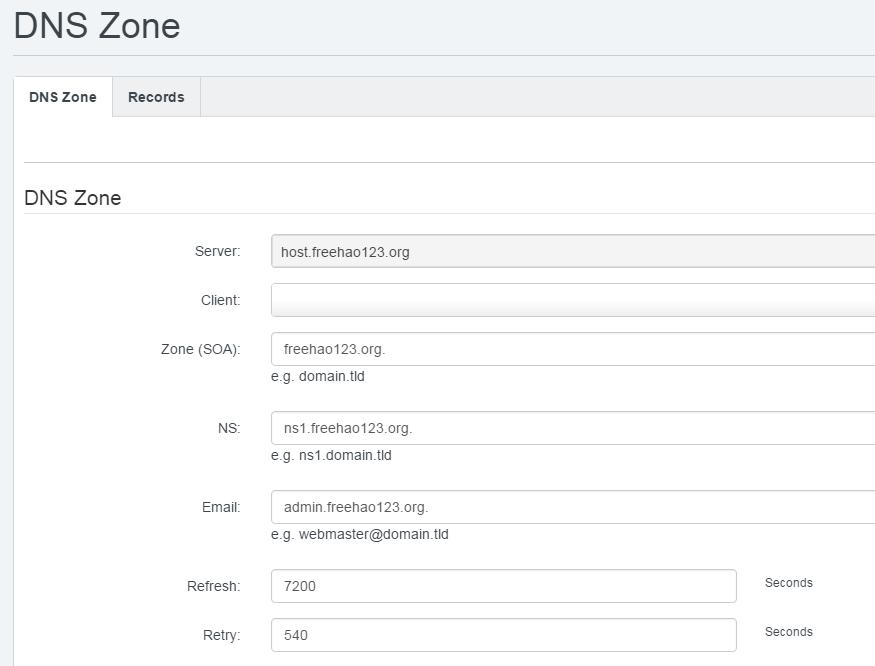
Task: Click the Seconds unit beside Refresh
Action: coord(788,583)
